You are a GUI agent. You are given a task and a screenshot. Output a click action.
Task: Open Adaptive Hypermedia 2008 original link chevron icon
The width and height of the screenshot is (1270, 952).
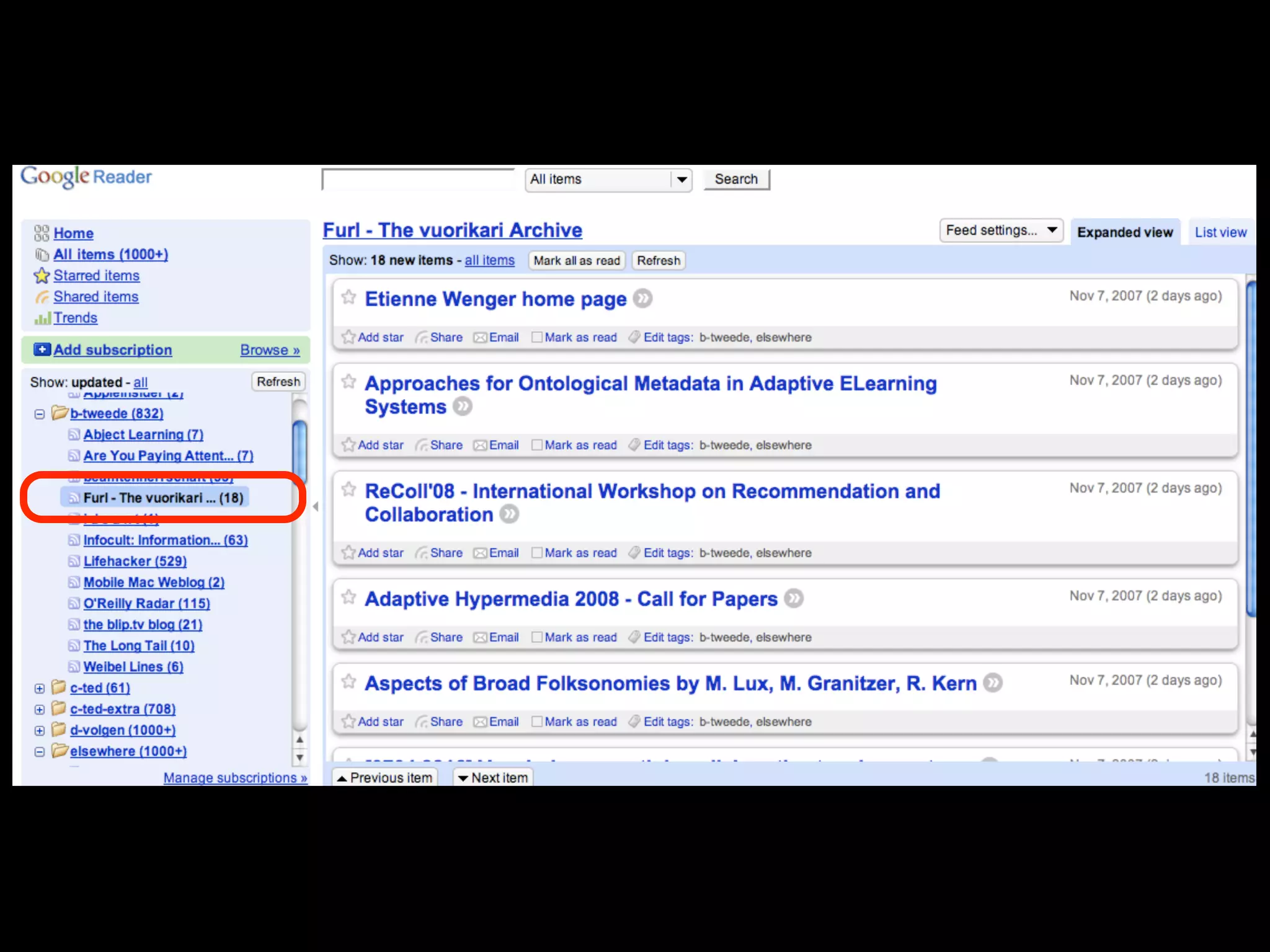(x=793, y=599)
